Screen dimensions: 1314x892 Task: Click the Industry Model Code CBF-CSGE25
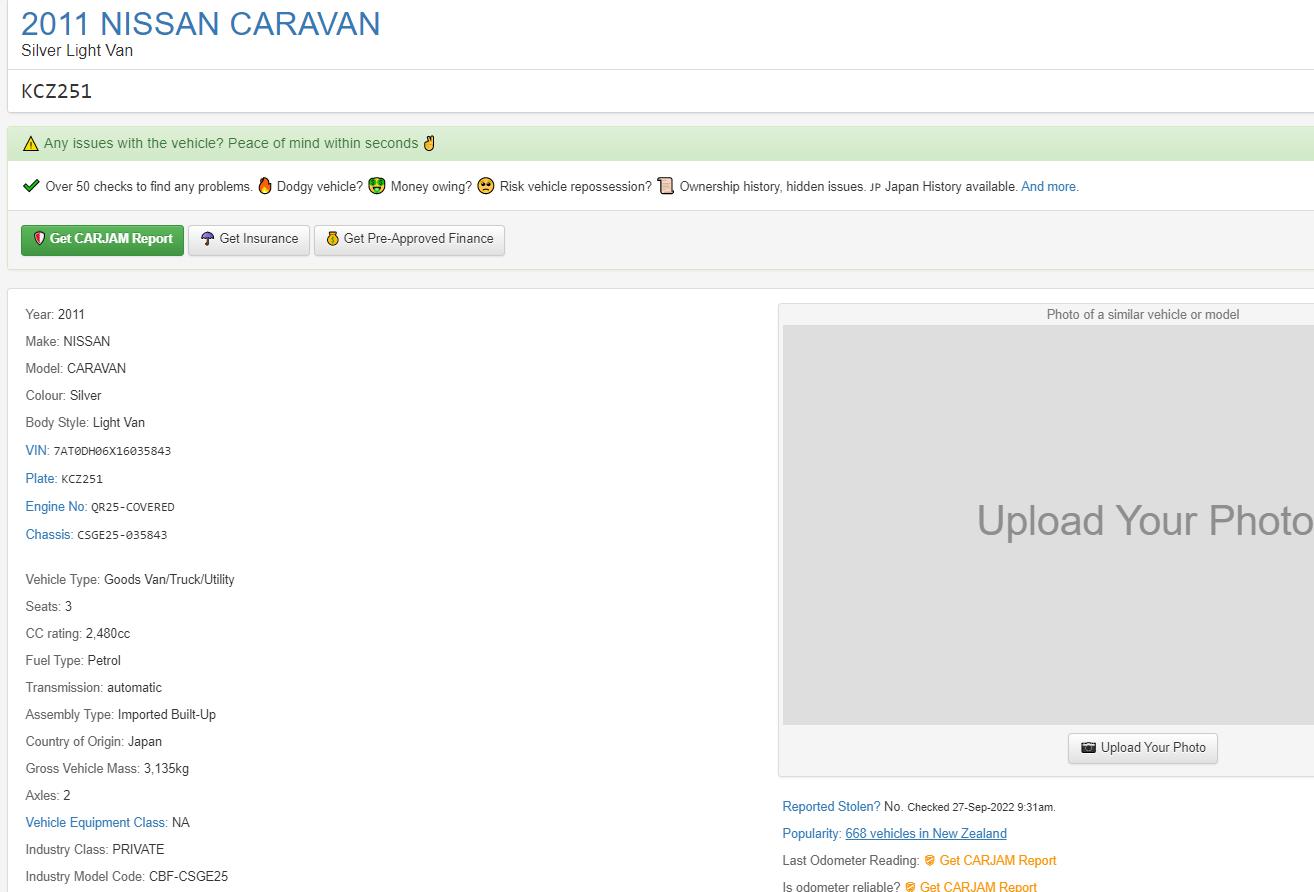point(189,877)
